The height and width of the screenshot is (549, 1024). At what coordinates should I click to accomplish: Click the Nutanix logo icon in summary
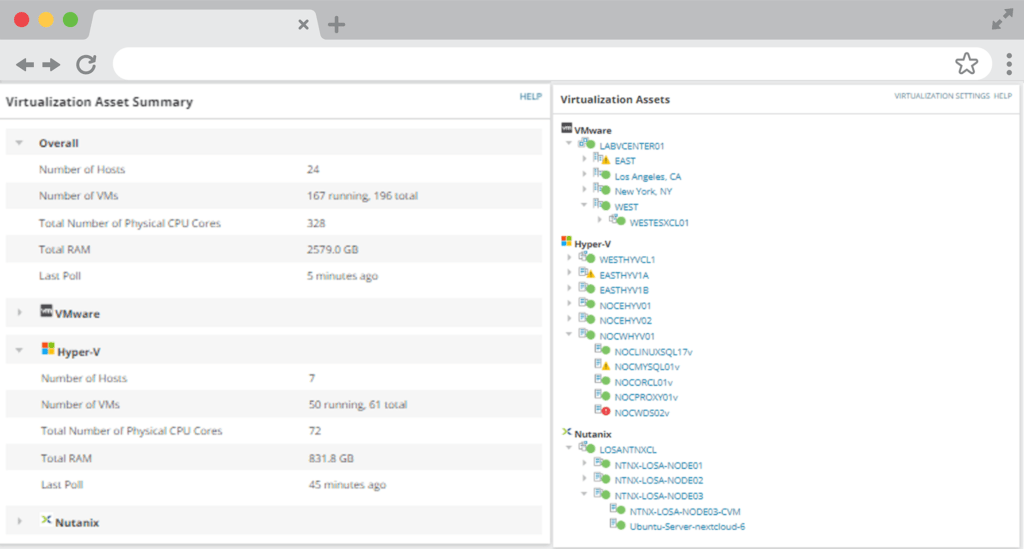pos(46,521)
